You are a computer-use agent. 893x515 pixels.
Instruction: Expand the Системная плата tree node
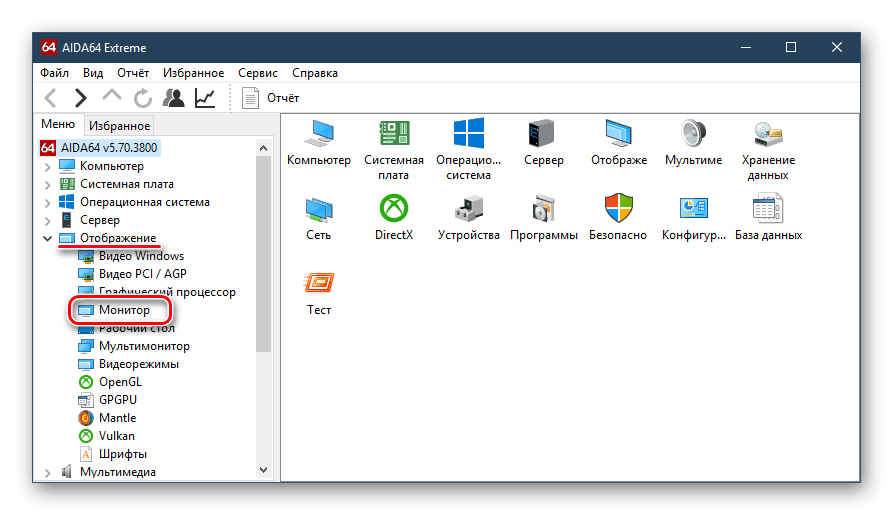click(47, 185)
